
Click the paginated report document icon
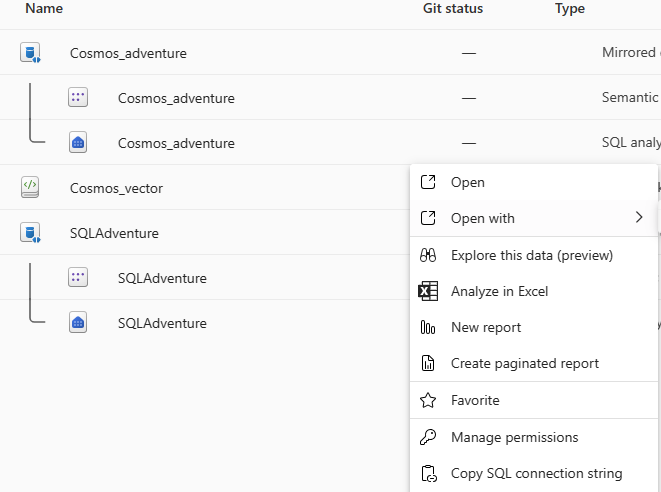pyautogui.click(x=428, y=363)
